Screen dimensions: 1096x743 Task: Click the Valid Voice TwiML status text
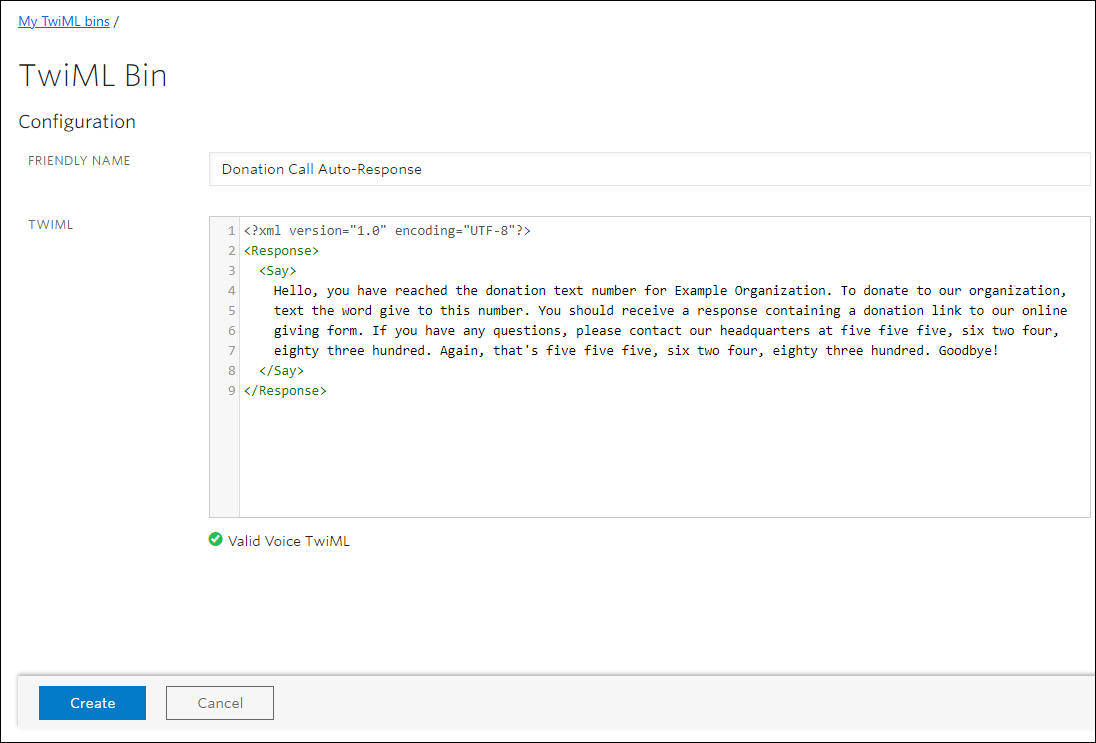point(289,541)
